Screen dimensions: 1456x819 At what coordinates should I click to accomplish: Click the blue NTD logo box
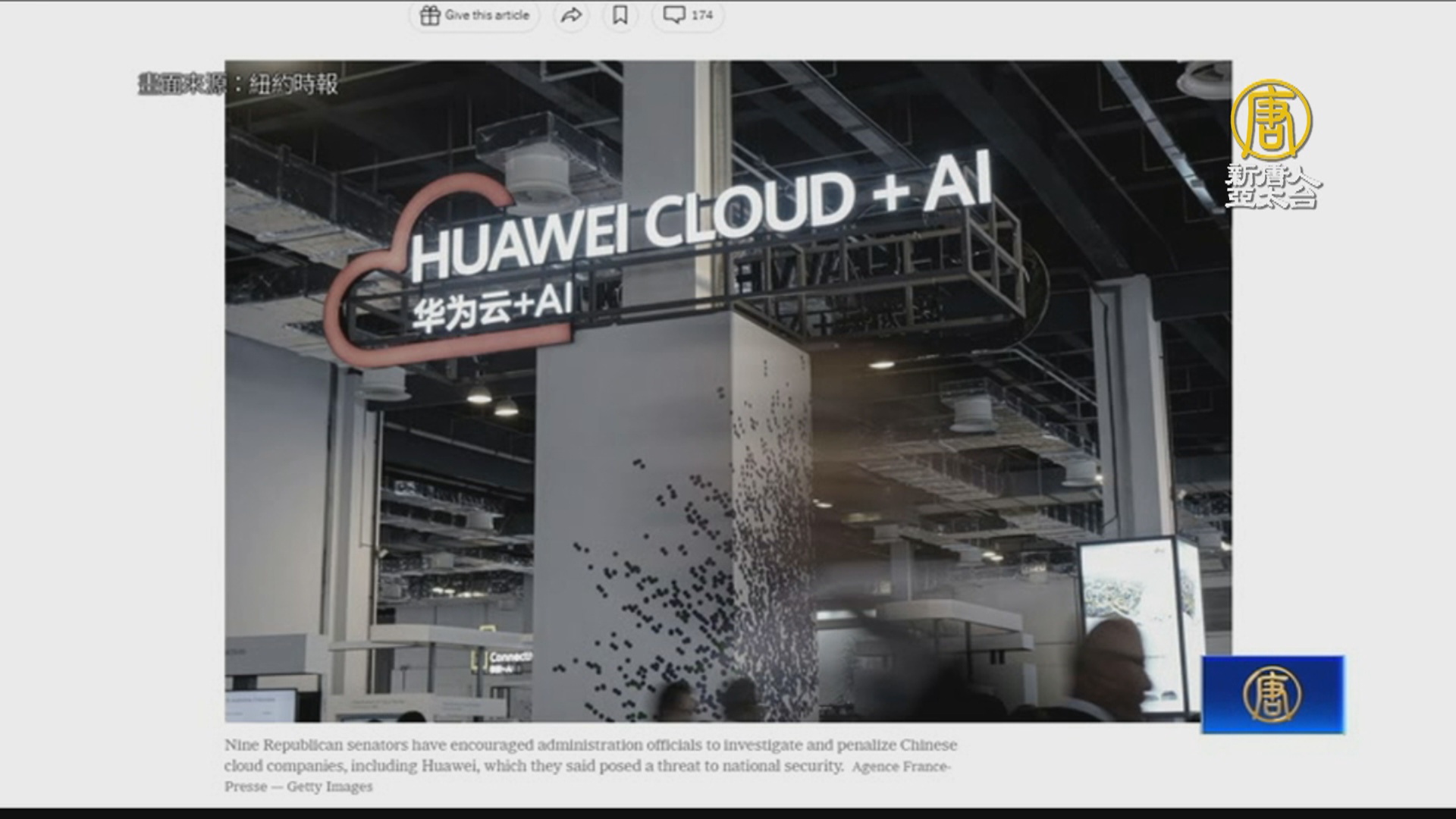(x=1273, y=695)
